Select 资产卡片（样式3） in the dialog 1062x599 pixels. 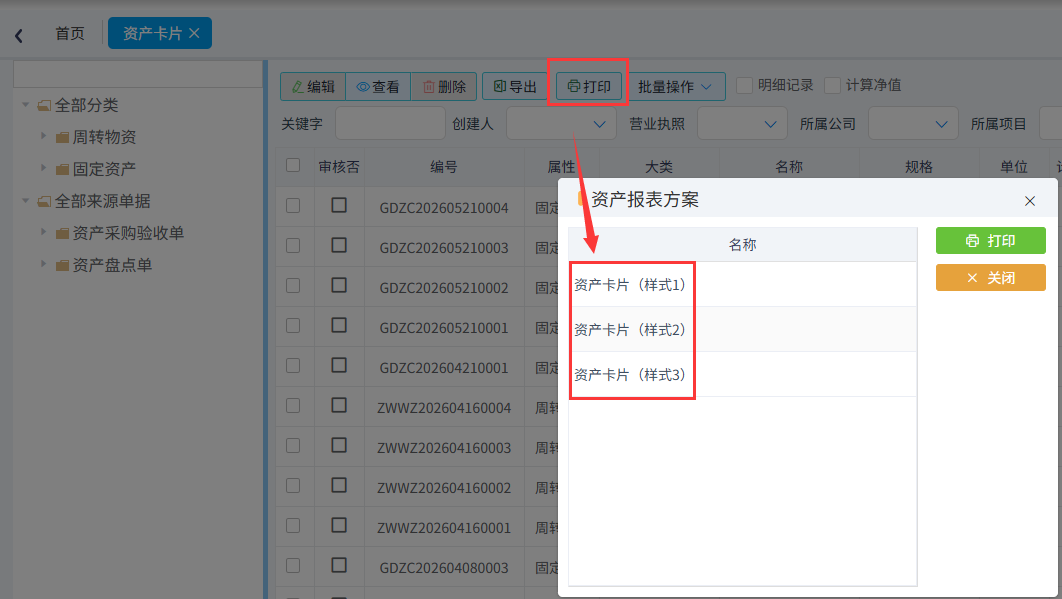coord(742,374)
